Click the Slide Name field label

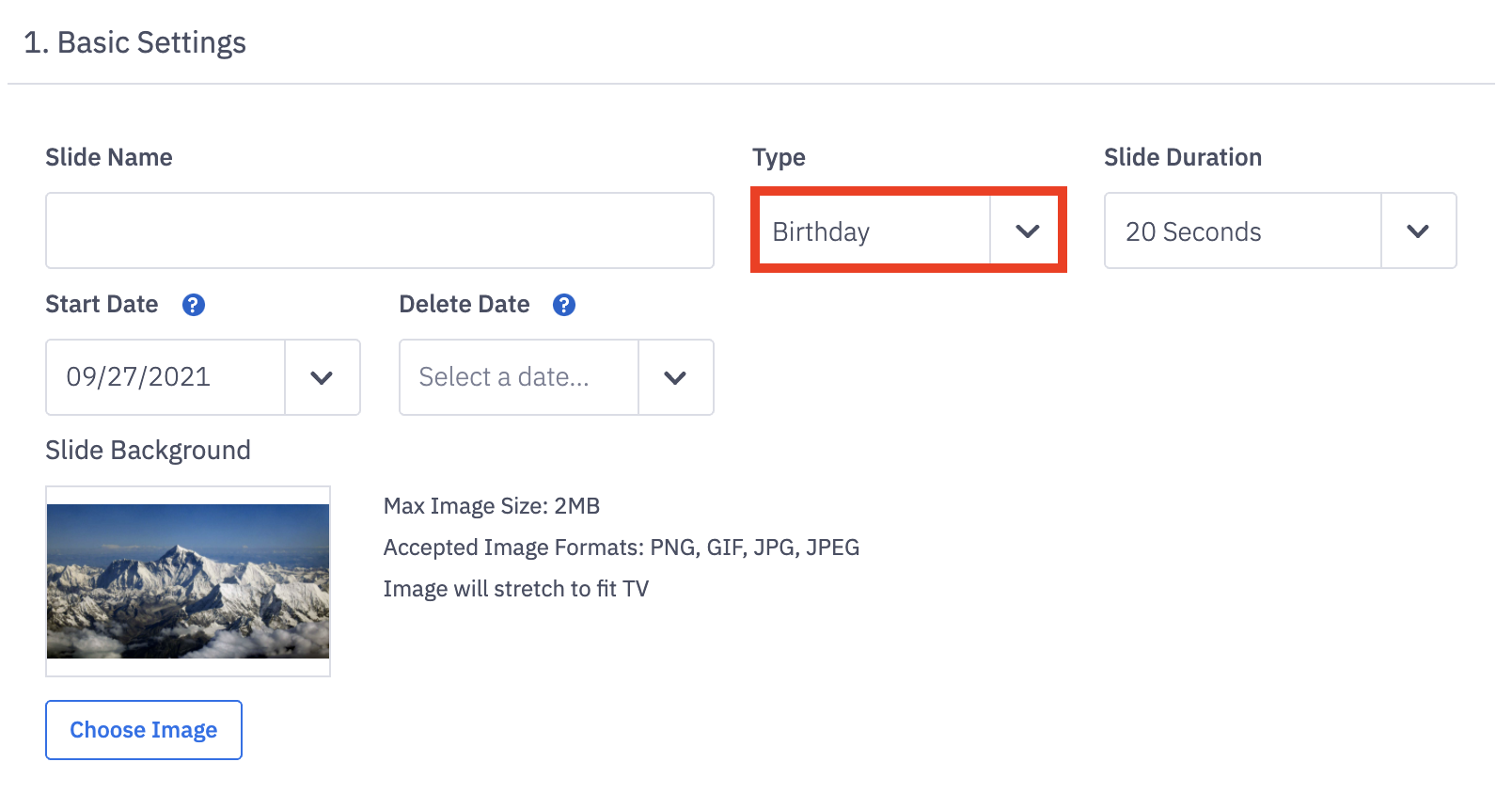click(x=109, y=157)
